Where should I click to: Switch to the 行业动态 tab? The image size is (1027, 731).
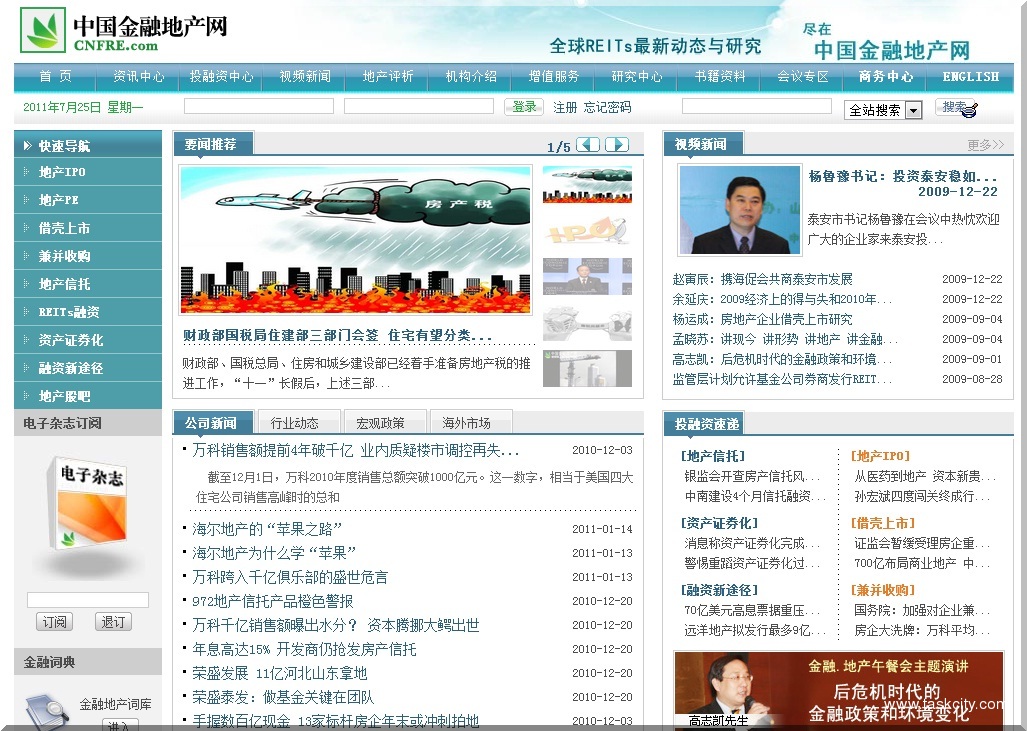tap(295, 422)
